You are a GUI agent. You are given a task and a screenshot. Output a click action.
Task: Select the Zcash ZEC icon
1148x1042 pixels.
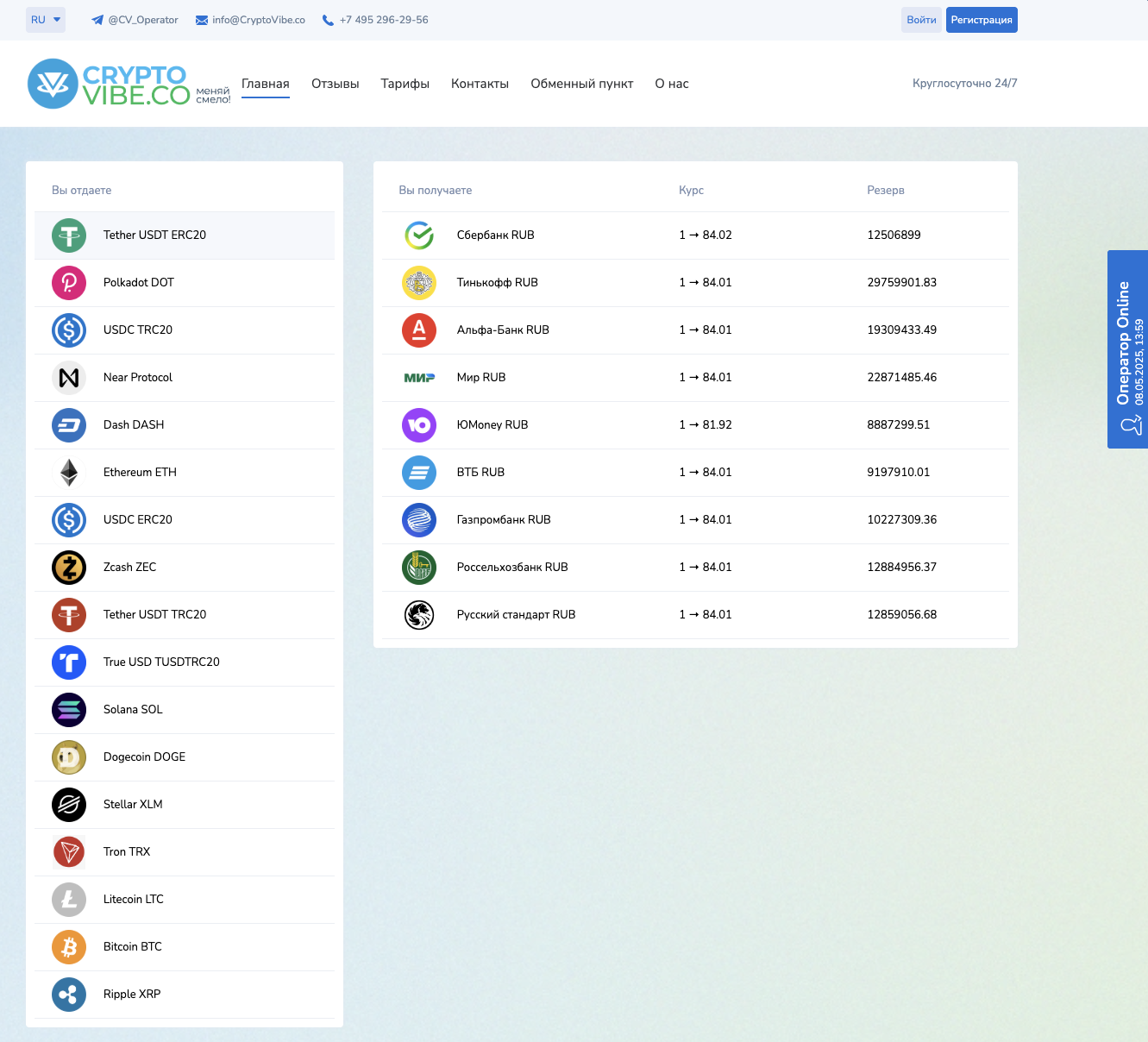69,568
